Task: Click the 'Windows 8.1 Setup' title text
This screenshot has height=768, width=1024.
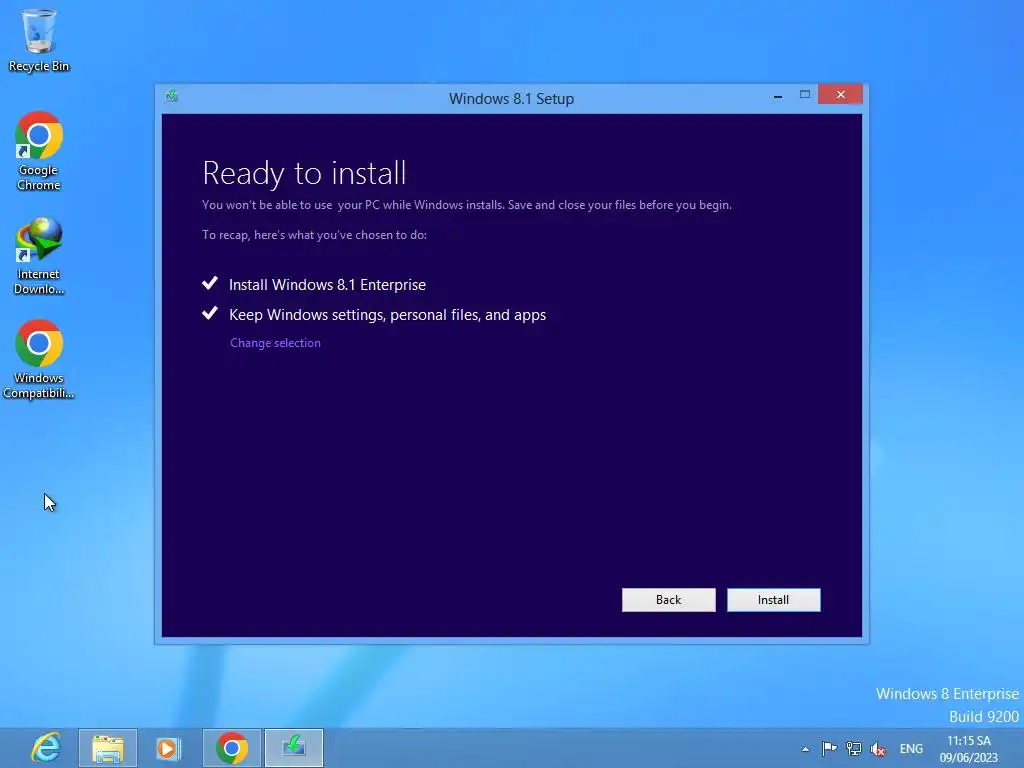Action: (511, 99)
